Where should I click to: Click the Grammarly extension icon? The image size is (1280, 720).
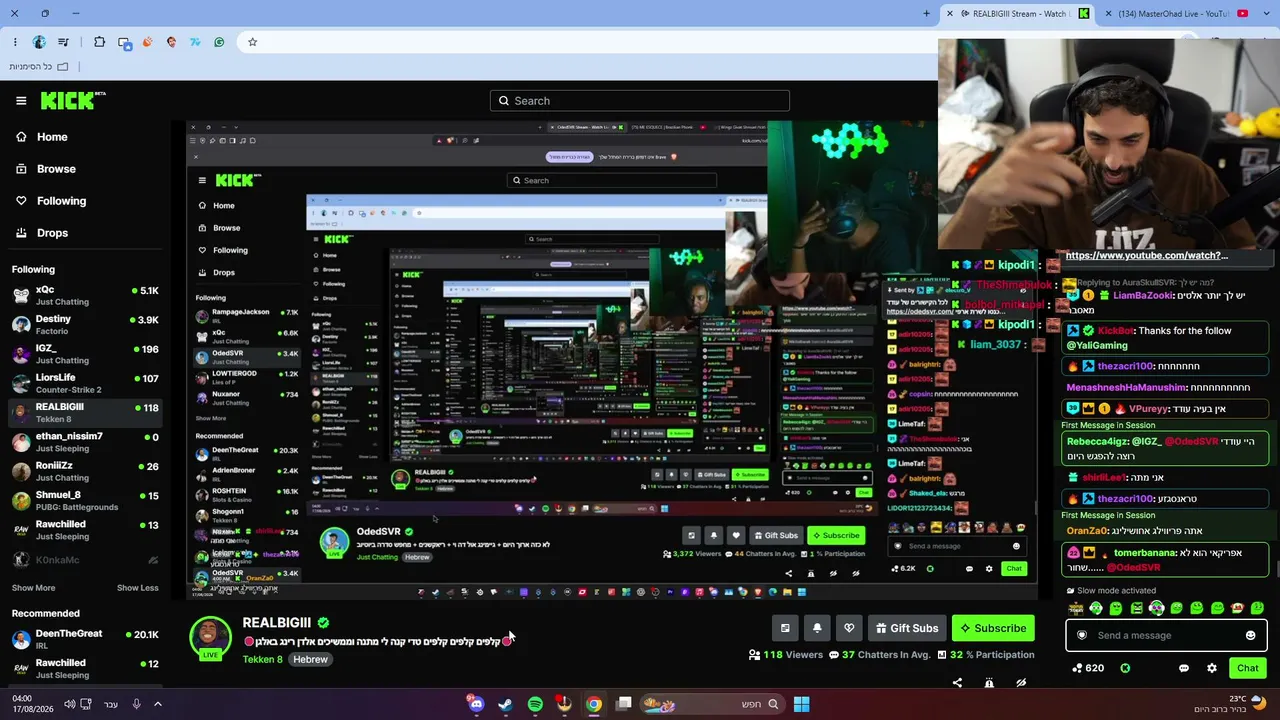(219, 42)
